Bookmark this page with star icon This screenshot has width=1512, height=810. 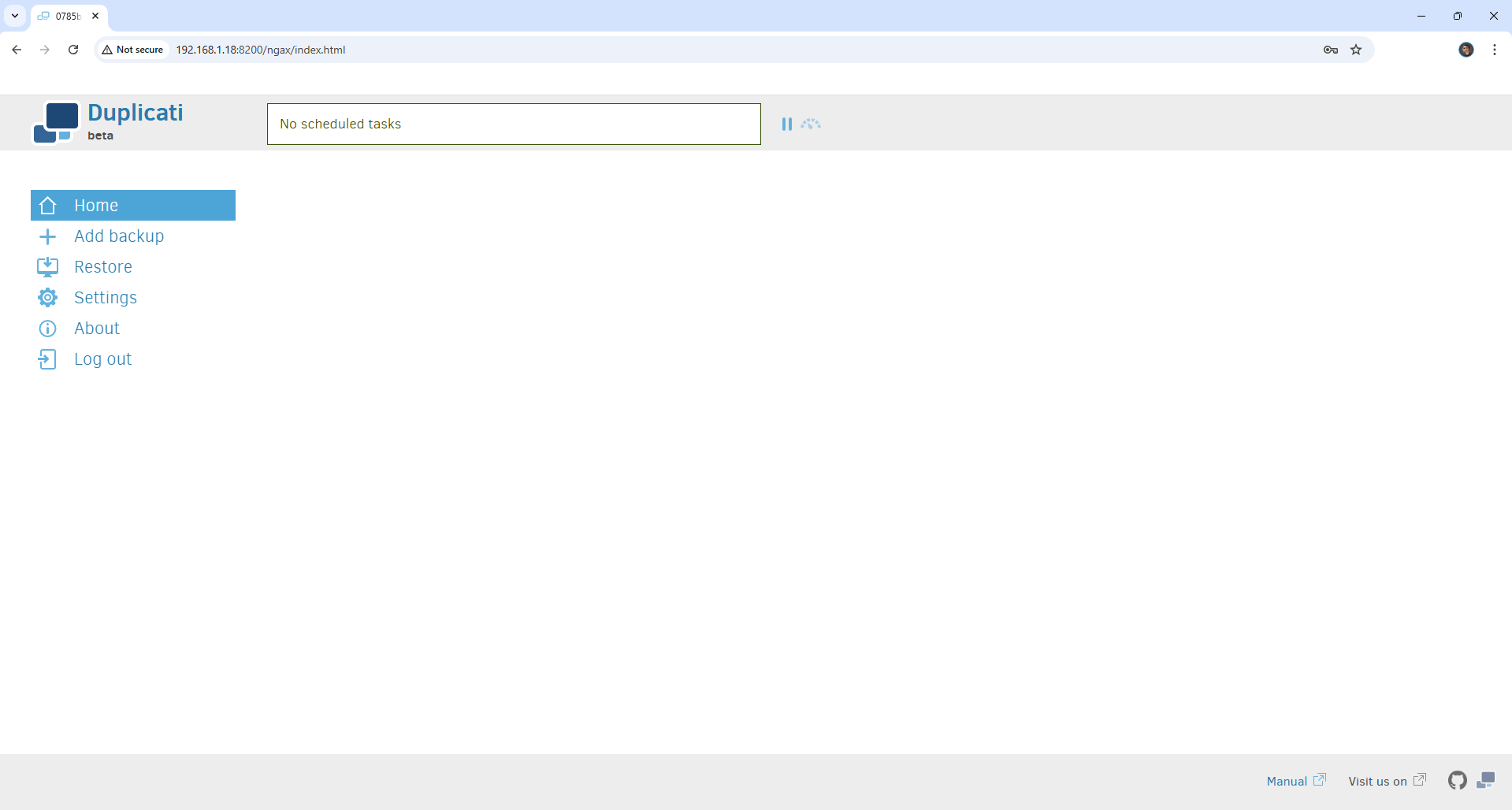coord(1356,50)
